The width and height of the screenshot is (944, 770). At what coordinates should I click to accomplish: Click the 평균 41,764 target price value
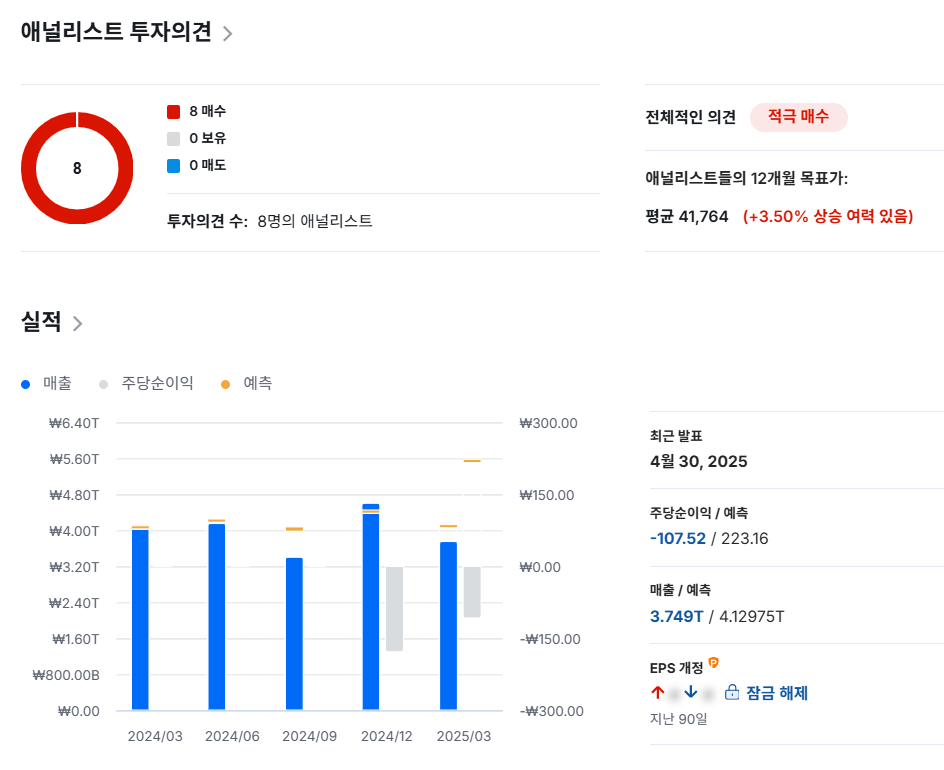pos(690,216)
